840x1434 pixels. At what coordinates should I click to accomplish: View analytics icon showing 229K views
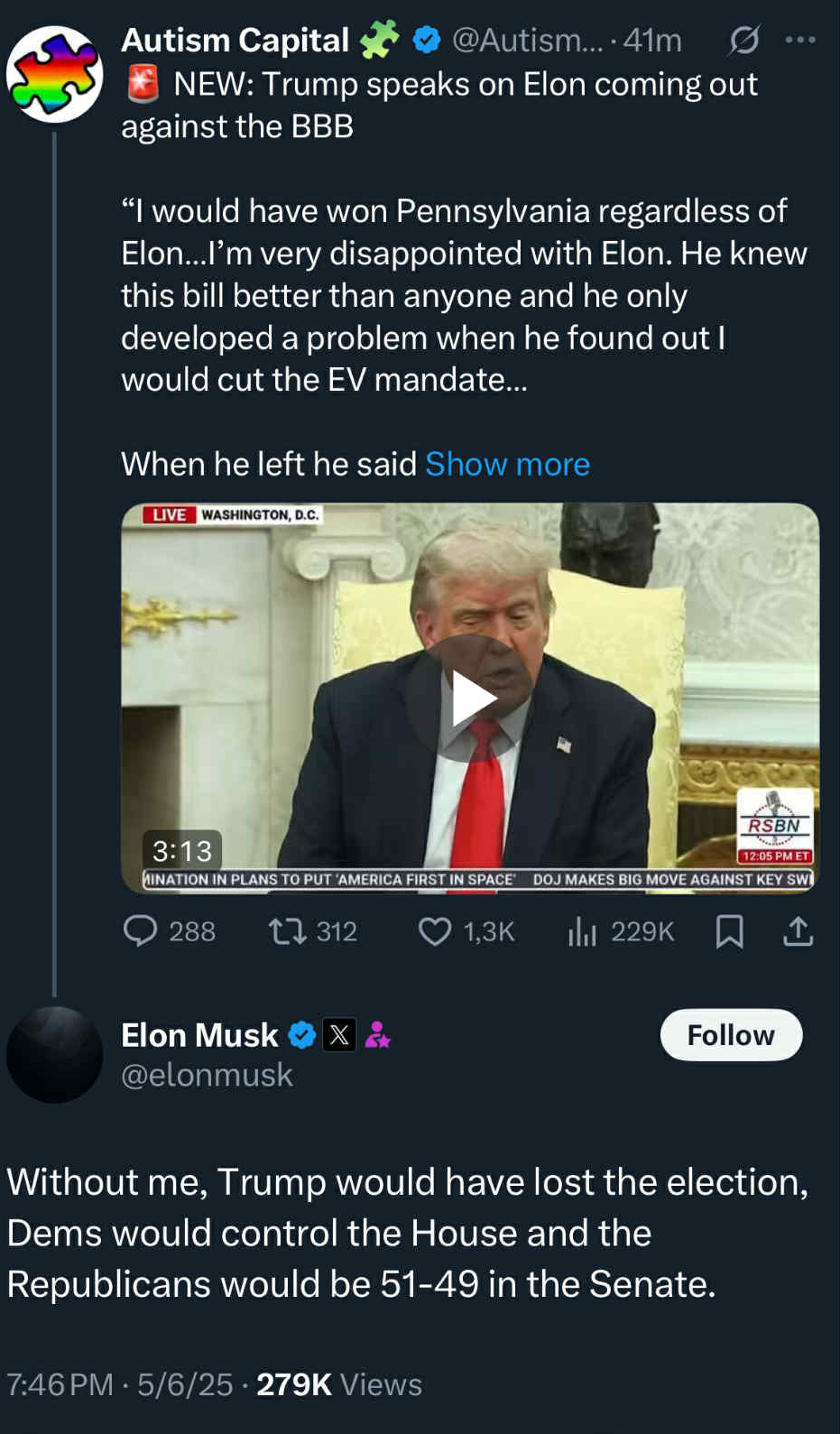tap(583, 931)
